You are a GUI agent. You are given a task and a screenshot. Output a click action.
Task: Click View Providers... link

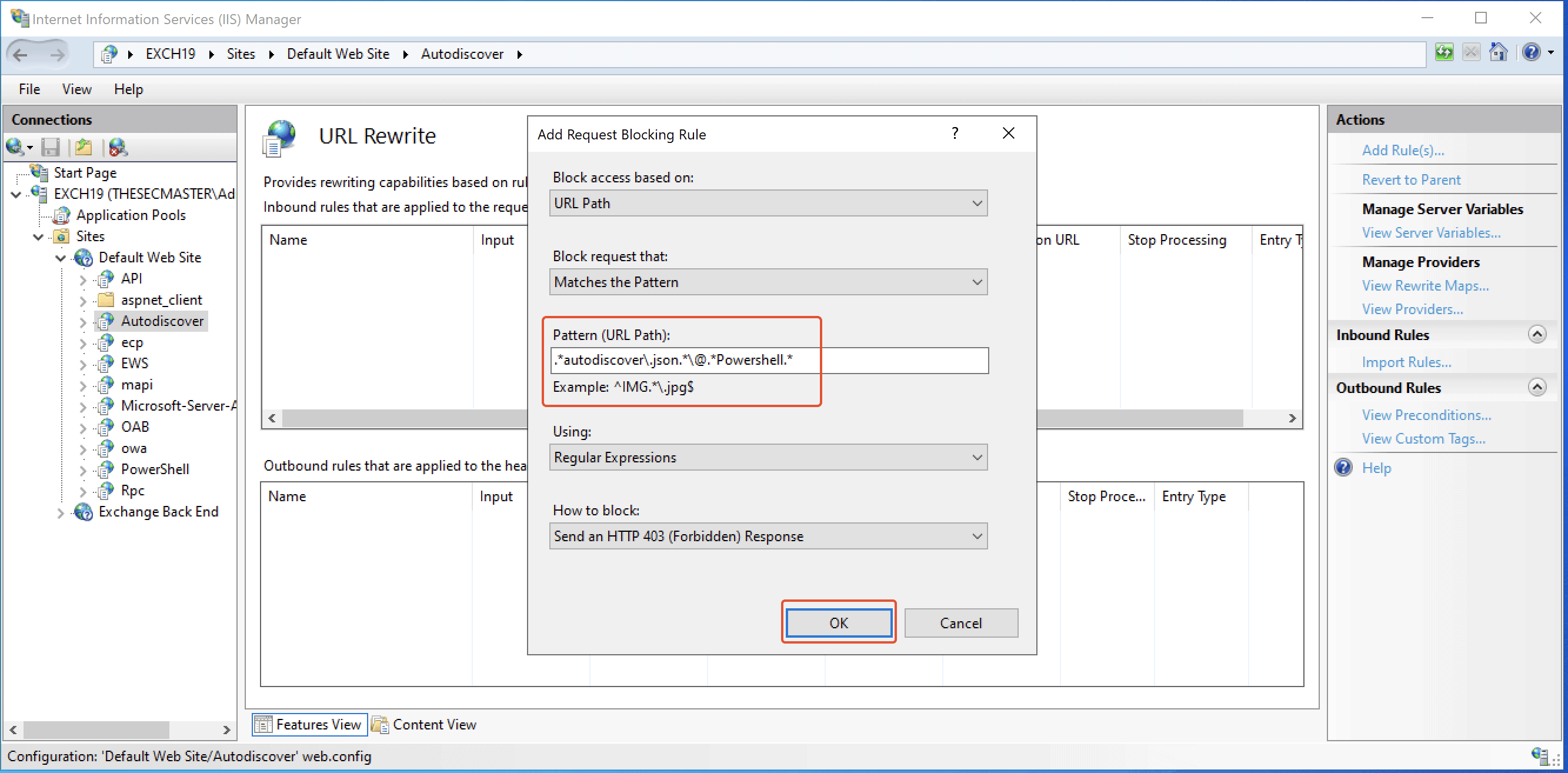tap(1412, 309)
